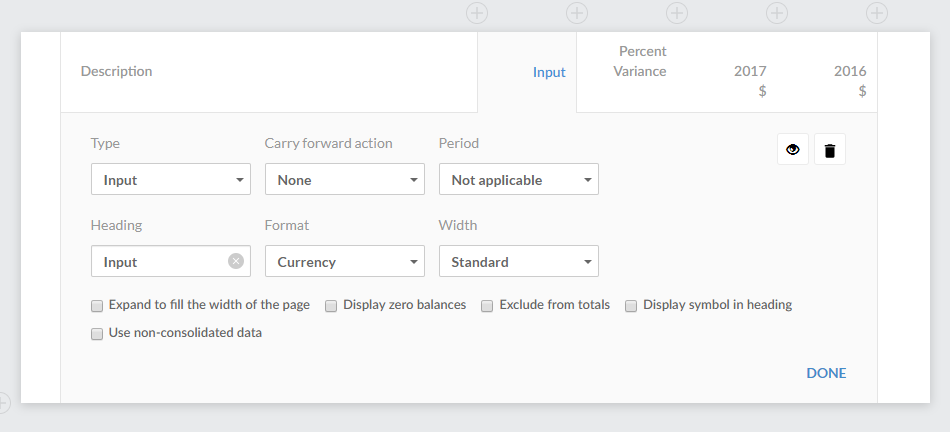Enable Display symbol in heading
This screenshot has height=432, width=950.
coord(631,306)
